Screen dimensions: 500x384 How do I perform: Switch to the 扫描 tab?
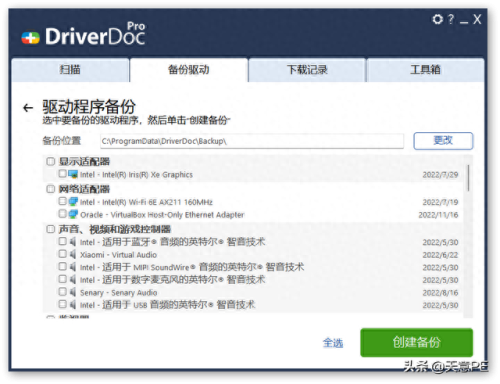(70, 70)
